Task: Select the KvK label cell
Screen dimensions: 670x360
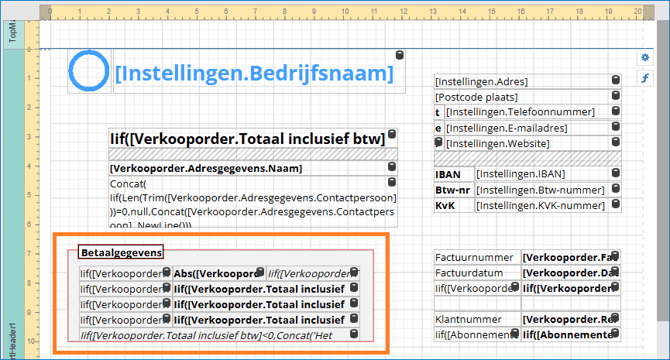Action: (454, 205)
